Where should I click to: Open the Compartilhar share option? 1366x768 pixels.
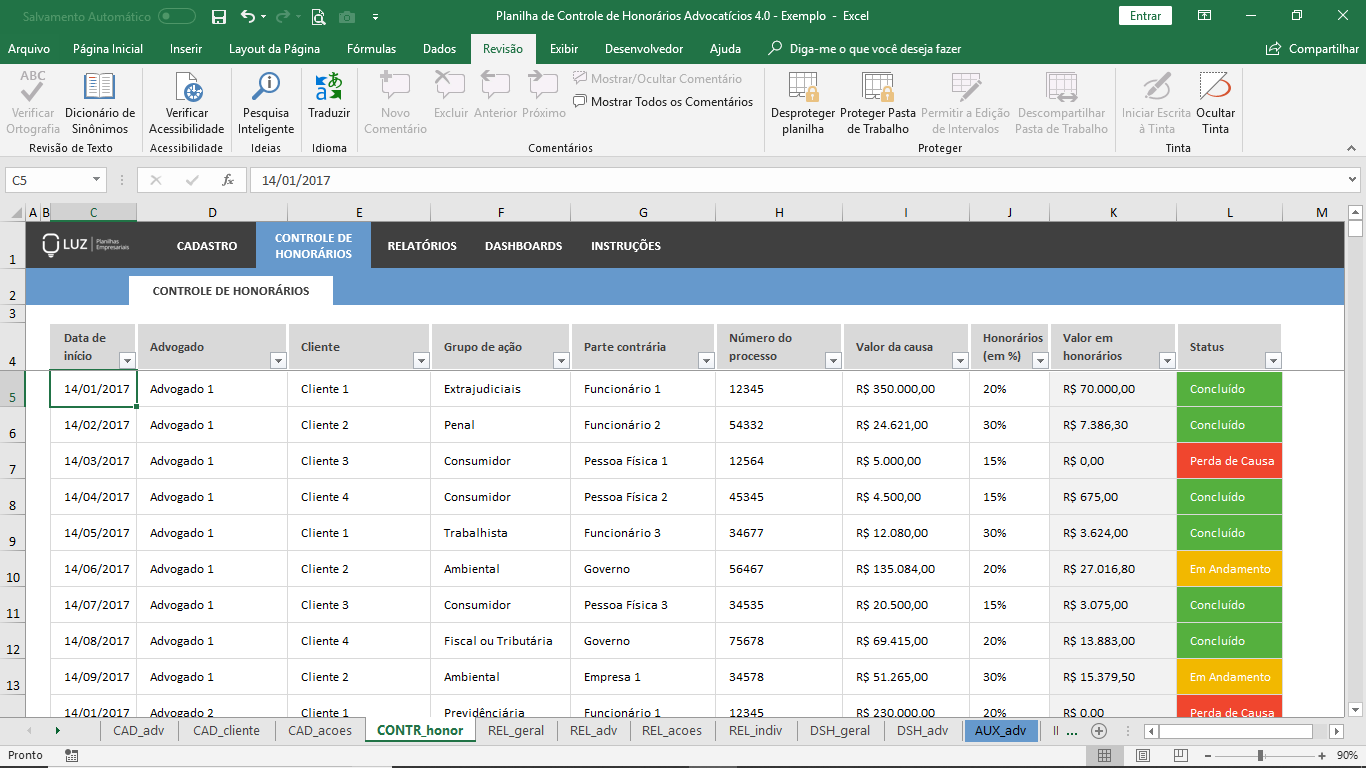click(1312, 48)
